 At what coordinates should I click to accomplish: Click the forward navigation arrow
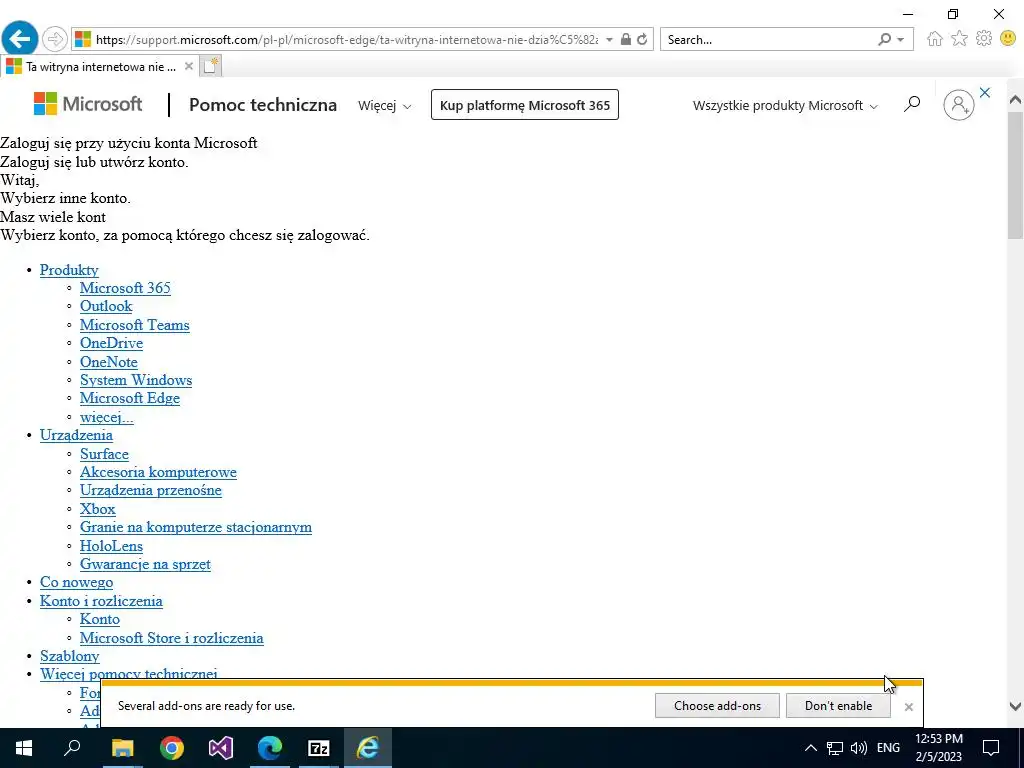(55, 39)
